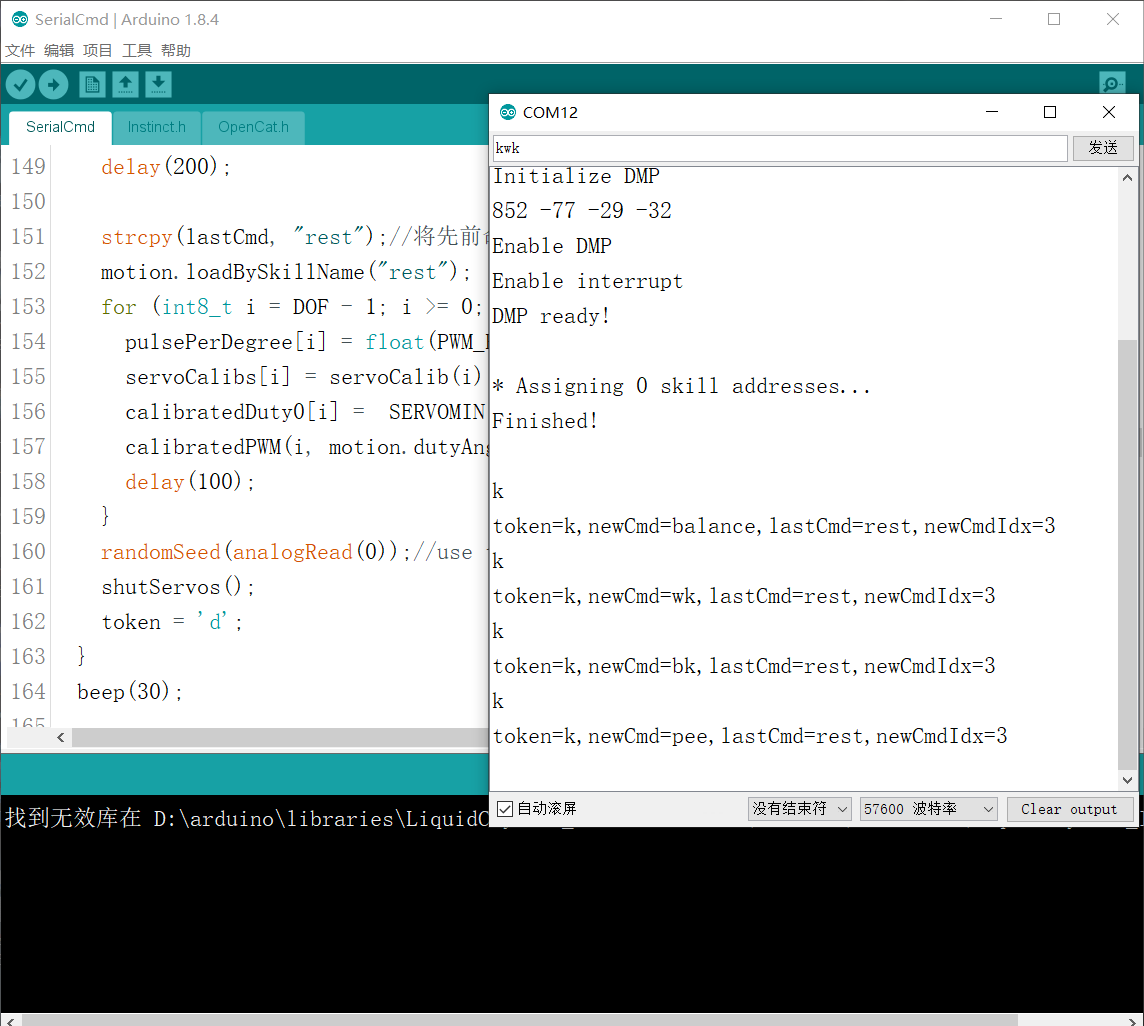Click line 160 randomSeed(analogRead(0)) code
This screenshot has height=1026, width=1144.
(256, 552)
